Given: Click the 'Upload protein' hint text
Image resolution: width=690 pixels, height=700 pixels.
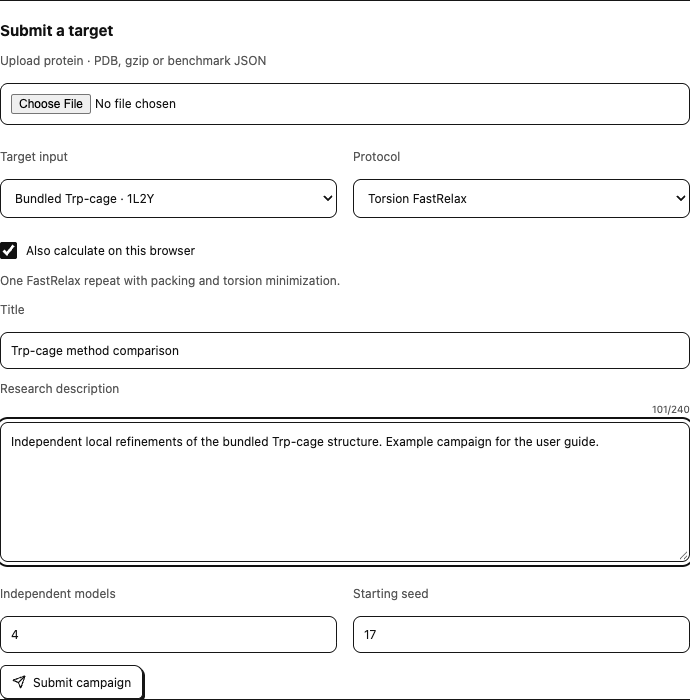Looking at the screenshot, I should [133, 61].
